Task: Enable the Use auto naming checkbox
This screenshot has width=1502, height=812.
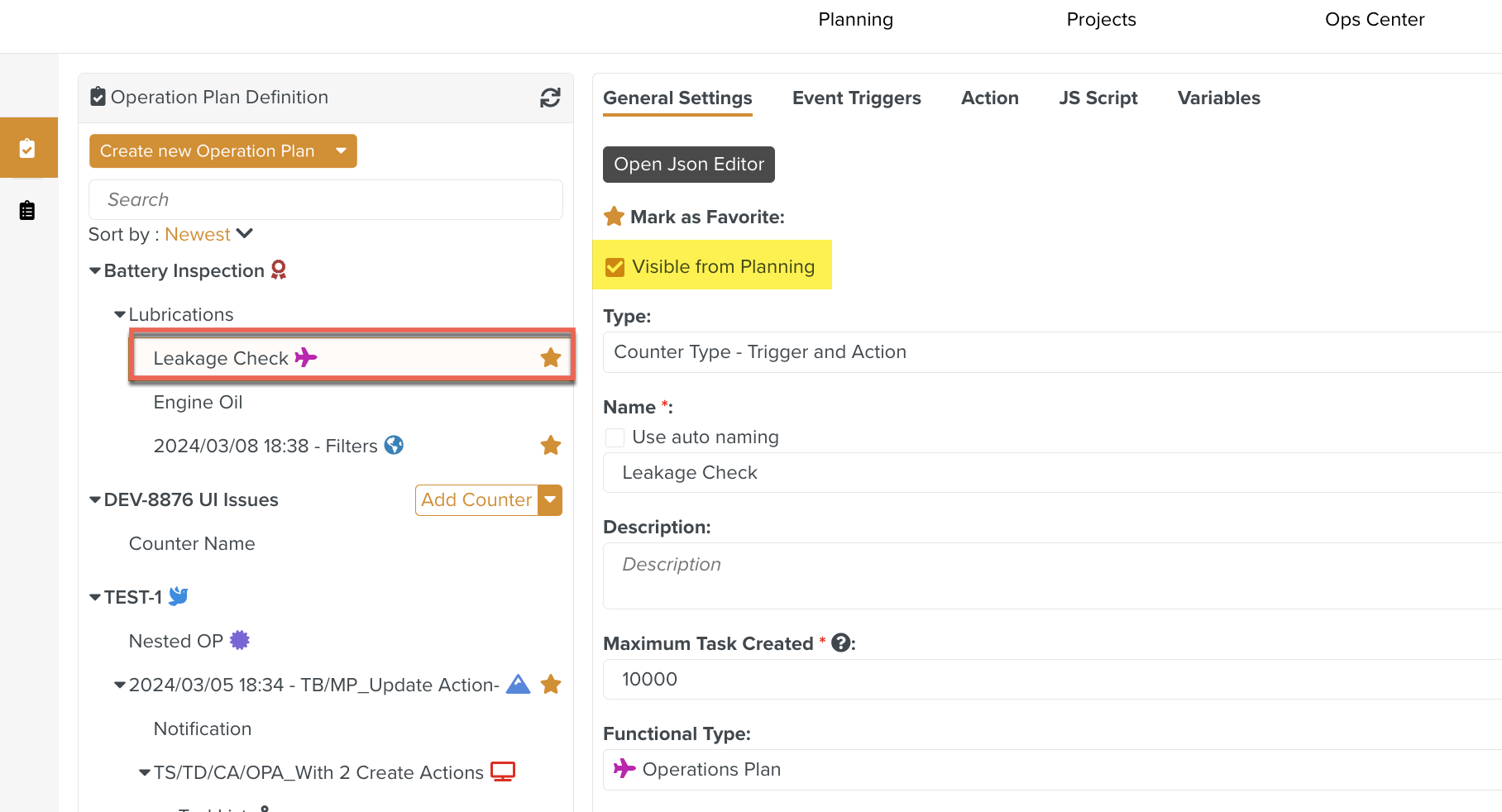Action: 615,437
